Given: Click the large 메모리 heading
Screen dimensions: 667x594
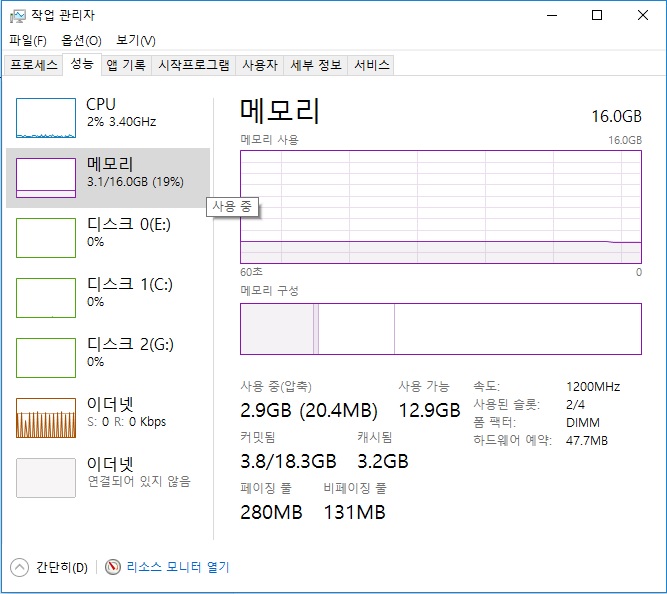Looking at the screenshot, I should 279,111.
